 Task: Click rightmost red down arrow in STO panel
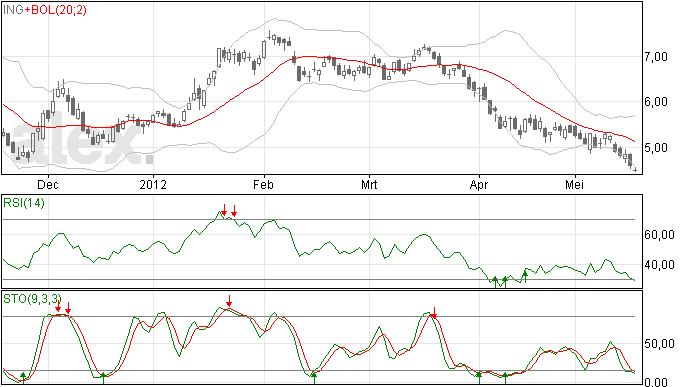click(434, 313)
